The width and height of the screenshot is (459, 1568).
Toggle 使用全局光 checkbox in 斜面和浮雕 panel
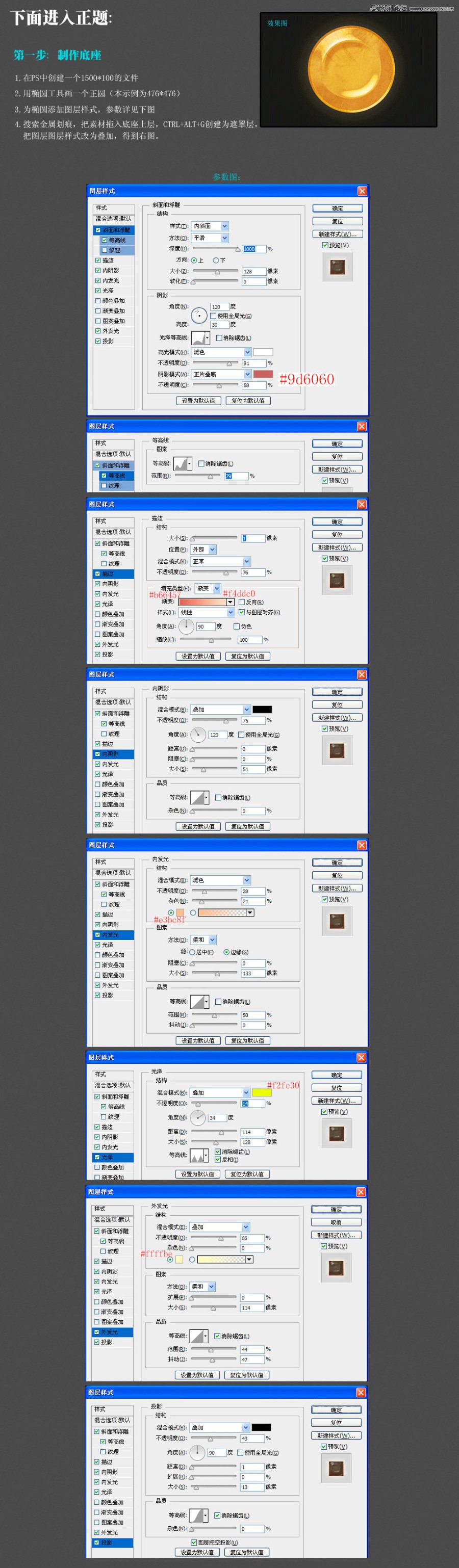pyautogui.click(x=213, y=316)
